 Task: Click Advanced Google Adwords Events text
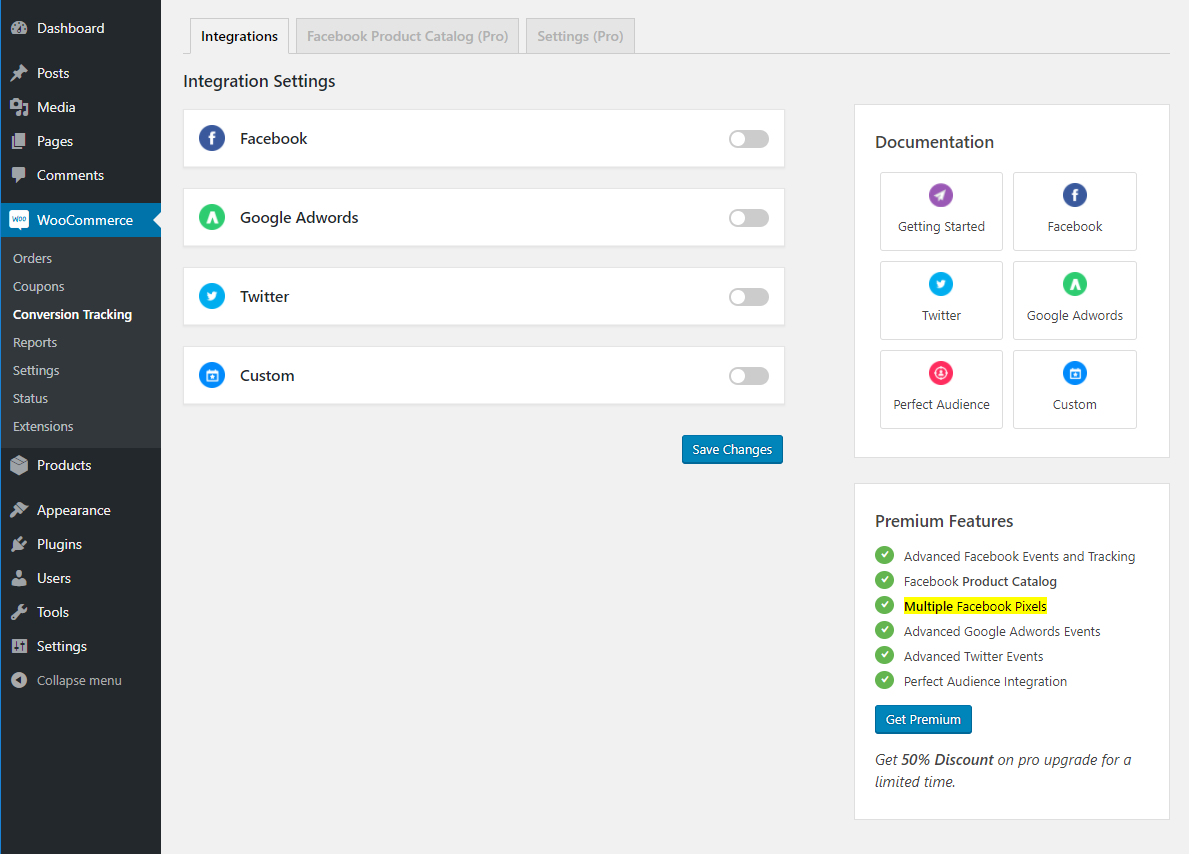[x=1002, y=631]
